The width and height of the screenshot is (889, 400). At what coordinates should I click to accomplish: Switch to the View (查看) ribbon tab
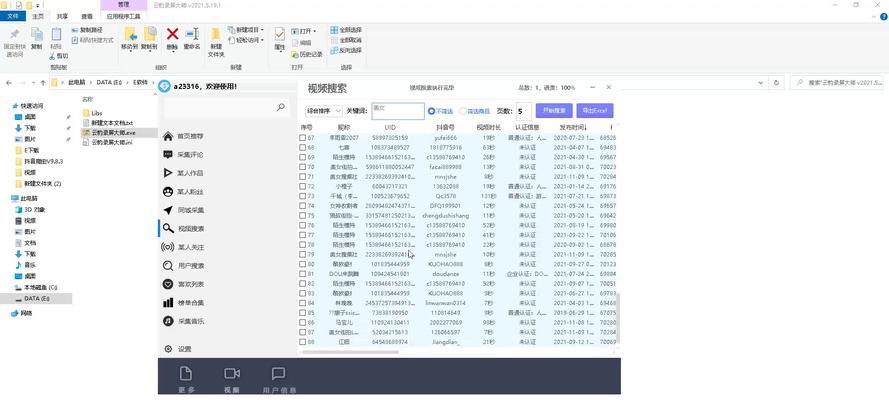point(87,16)
